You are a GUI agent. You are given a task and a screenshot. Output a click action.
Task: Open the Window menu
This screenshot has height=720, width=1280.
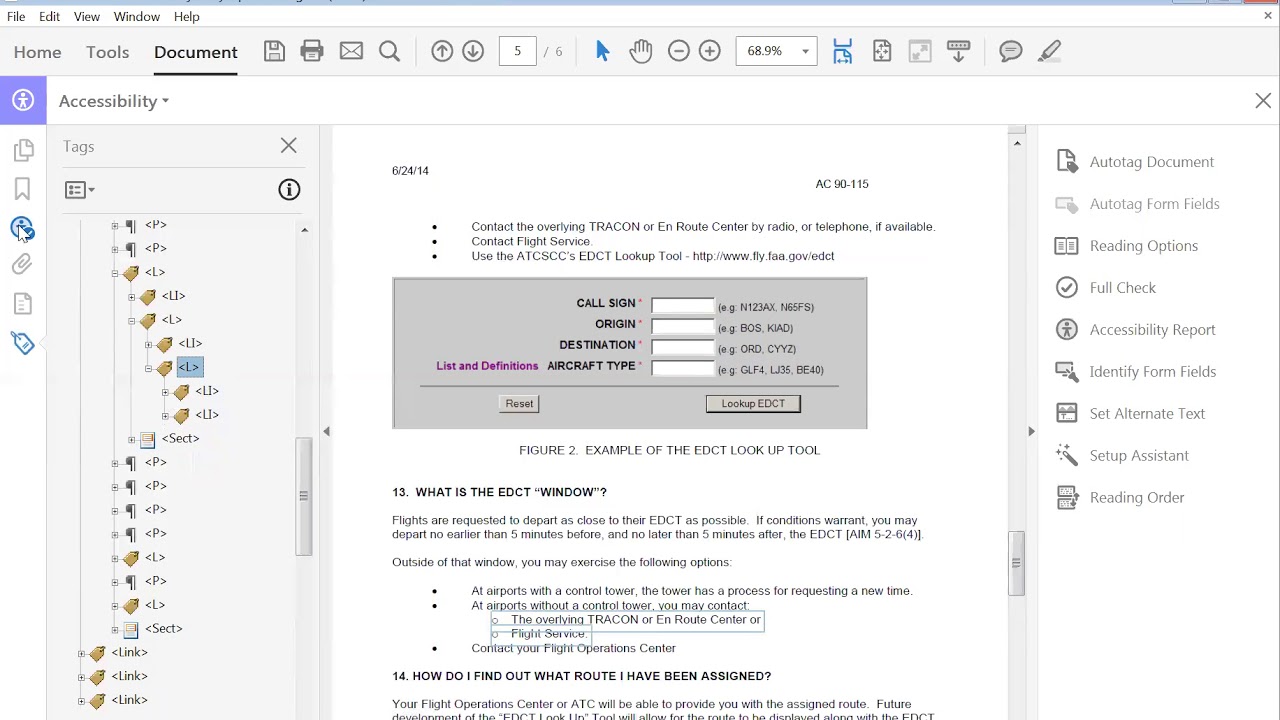click(137, 17)
